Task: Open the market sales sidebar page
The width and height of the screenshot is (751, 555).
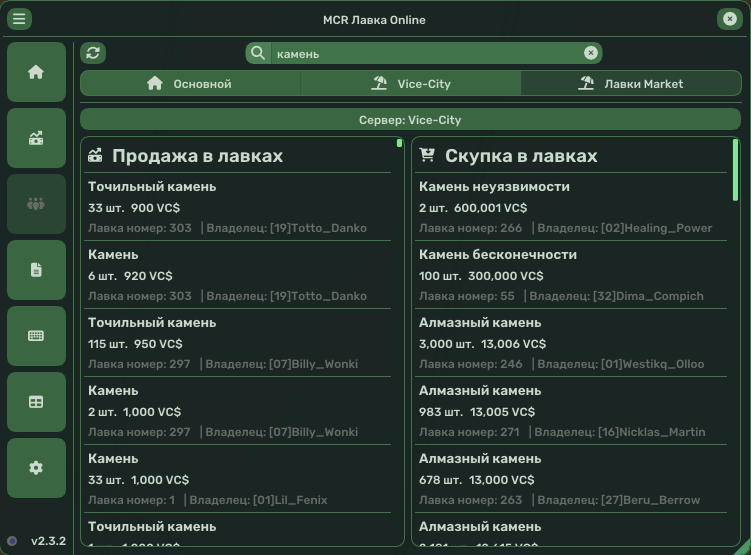Action: (36, 138)
